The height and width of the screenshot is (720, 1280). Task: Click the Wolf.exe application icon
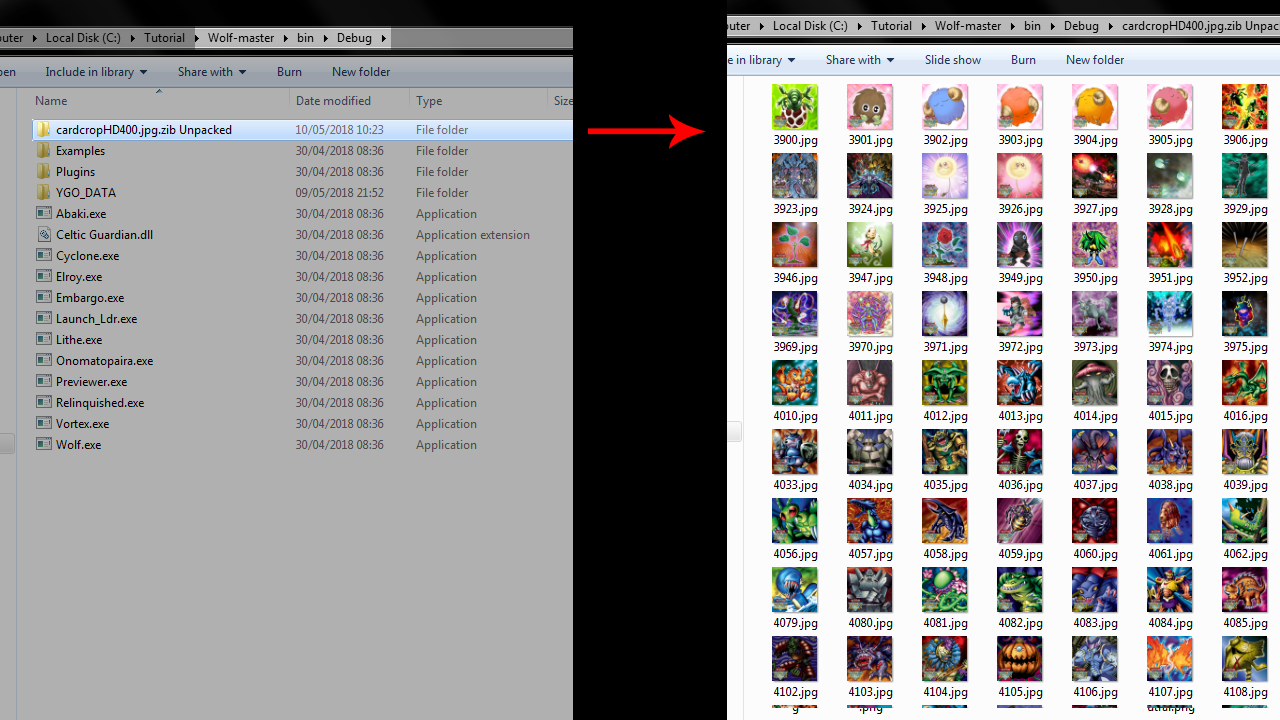[43, 445]
